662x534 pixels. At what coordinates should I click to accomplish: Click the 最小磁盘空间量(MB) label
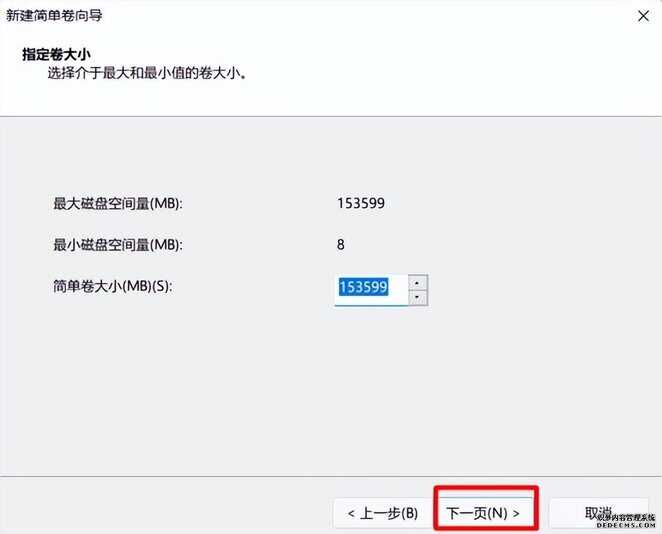[117, 244]
